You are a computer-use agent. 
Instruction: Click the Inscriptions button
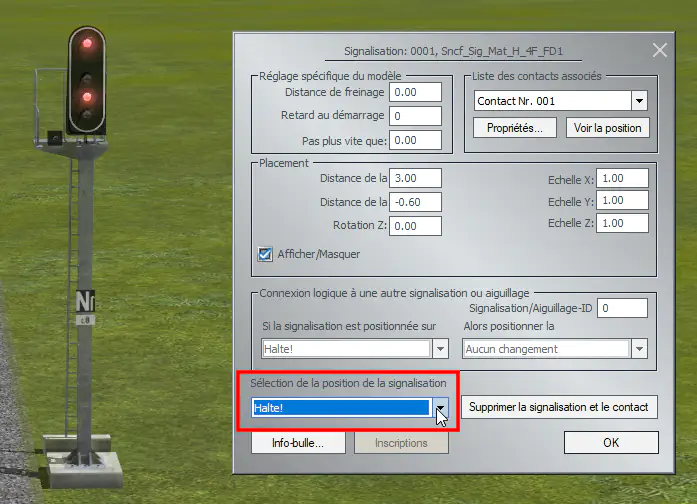pos(401,443)
